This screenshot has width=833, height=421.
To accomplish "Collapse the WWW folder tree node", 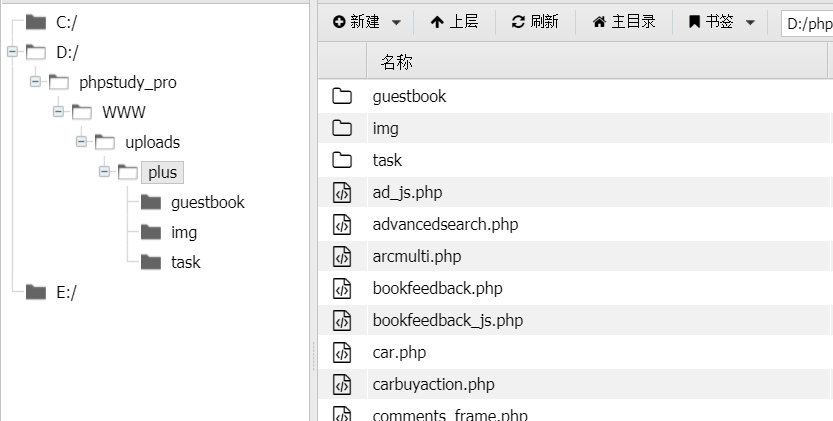I will (58, 112).
